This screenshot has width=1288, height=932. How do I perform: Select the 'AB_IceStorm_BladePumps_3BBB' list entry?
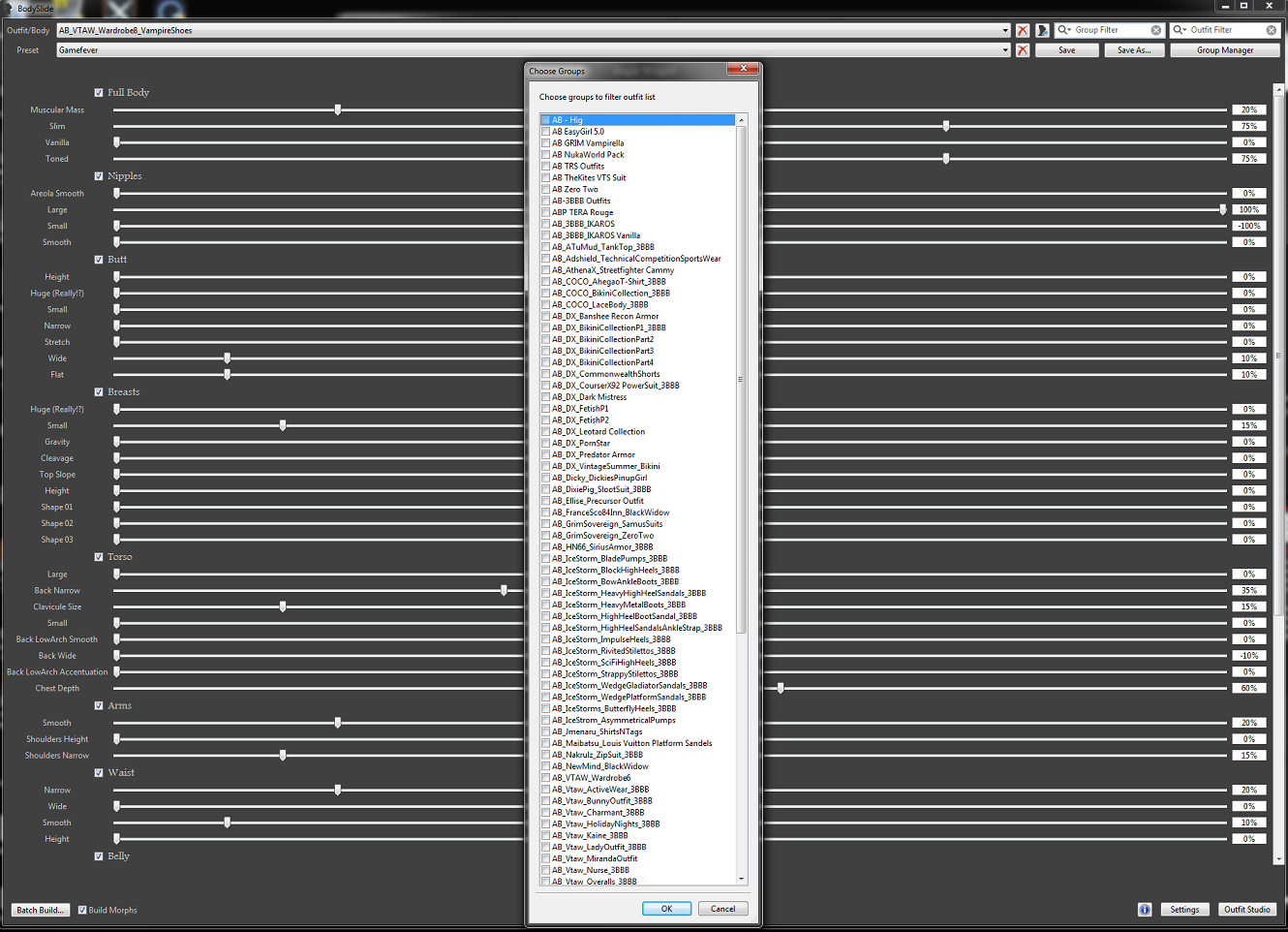(609, 559)
